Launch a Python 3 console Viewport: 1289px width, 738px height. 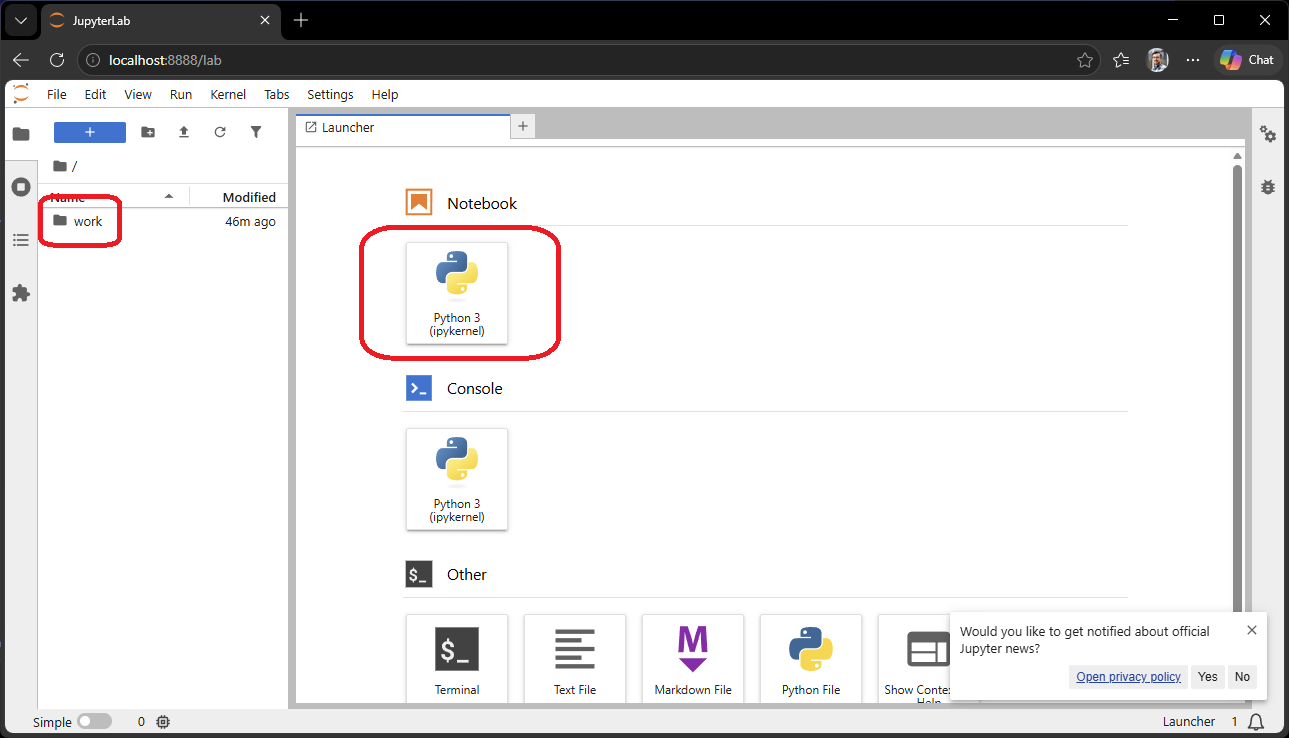click(x=457, y=479)
